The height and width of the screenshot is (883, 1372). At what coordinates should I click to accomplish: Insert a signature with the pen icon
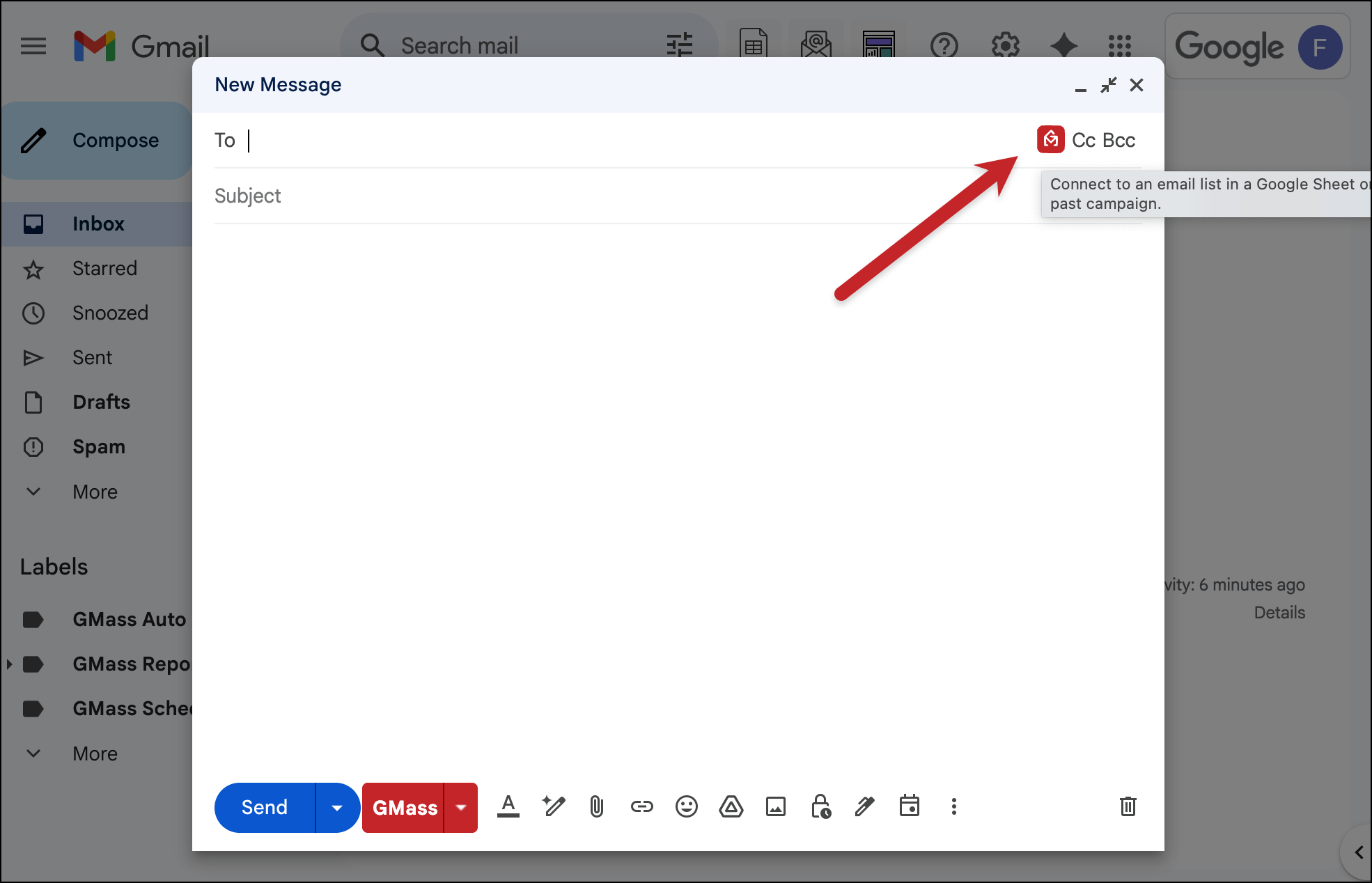(864, 807)
